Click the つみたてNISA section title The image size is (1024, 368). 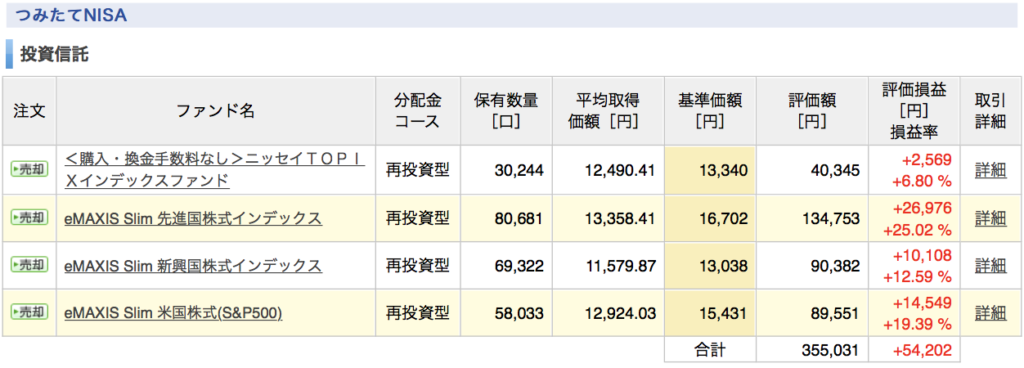point(71,16)
